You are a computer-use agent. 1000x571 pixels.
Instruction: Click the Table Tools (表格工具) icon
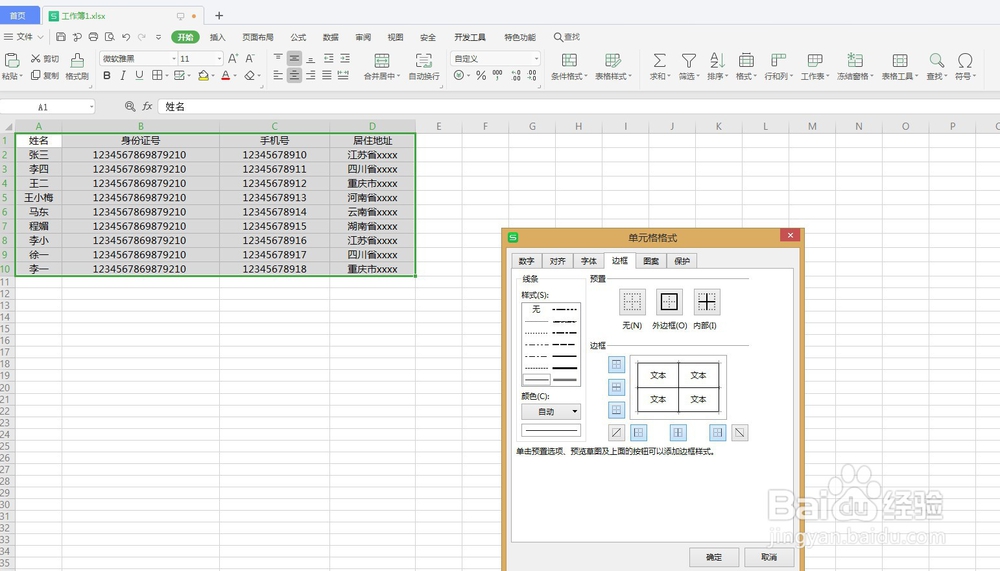(x=900, y=61)
